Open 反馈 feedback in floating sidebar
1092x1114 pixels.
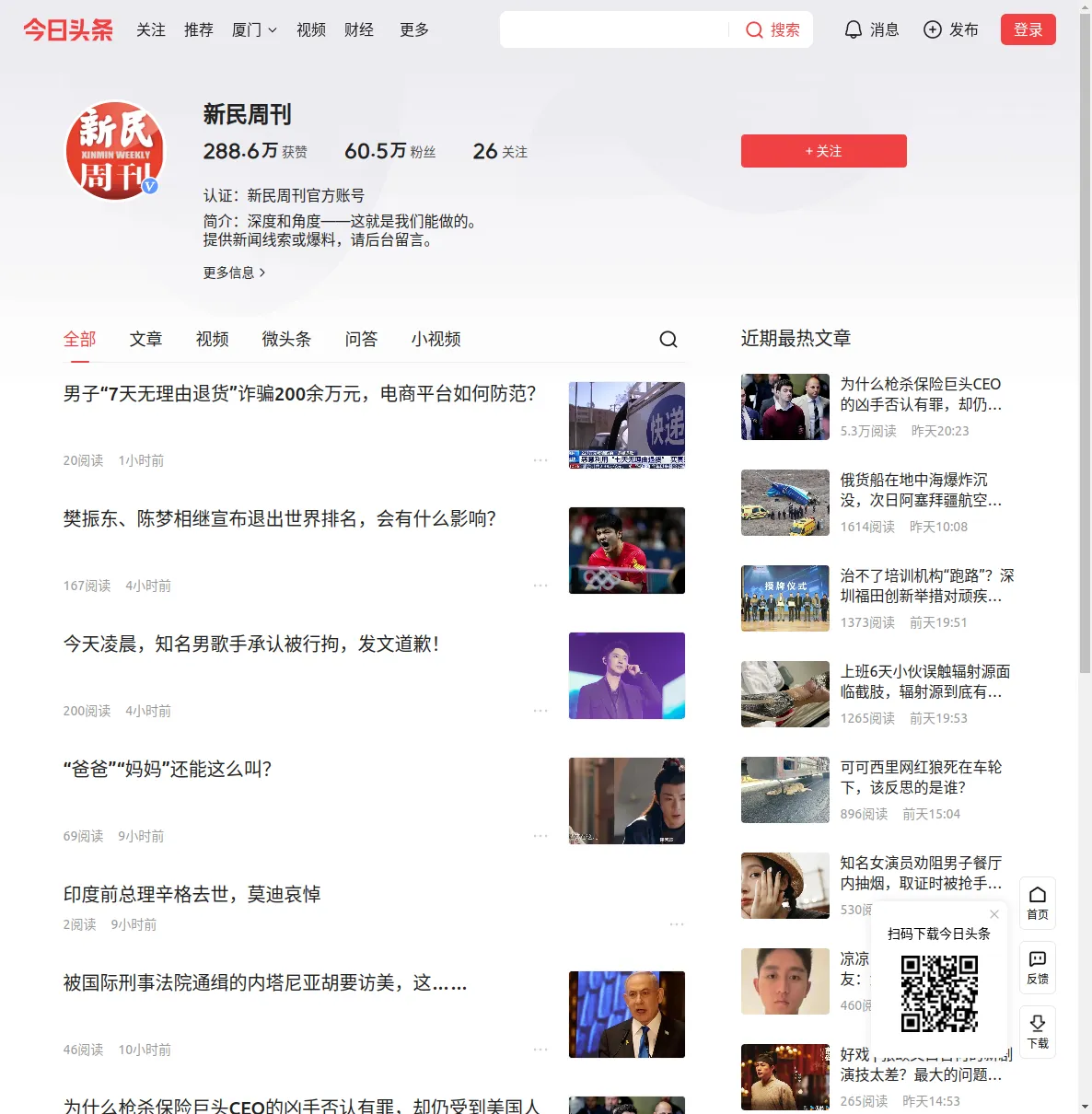[1038, 968]
